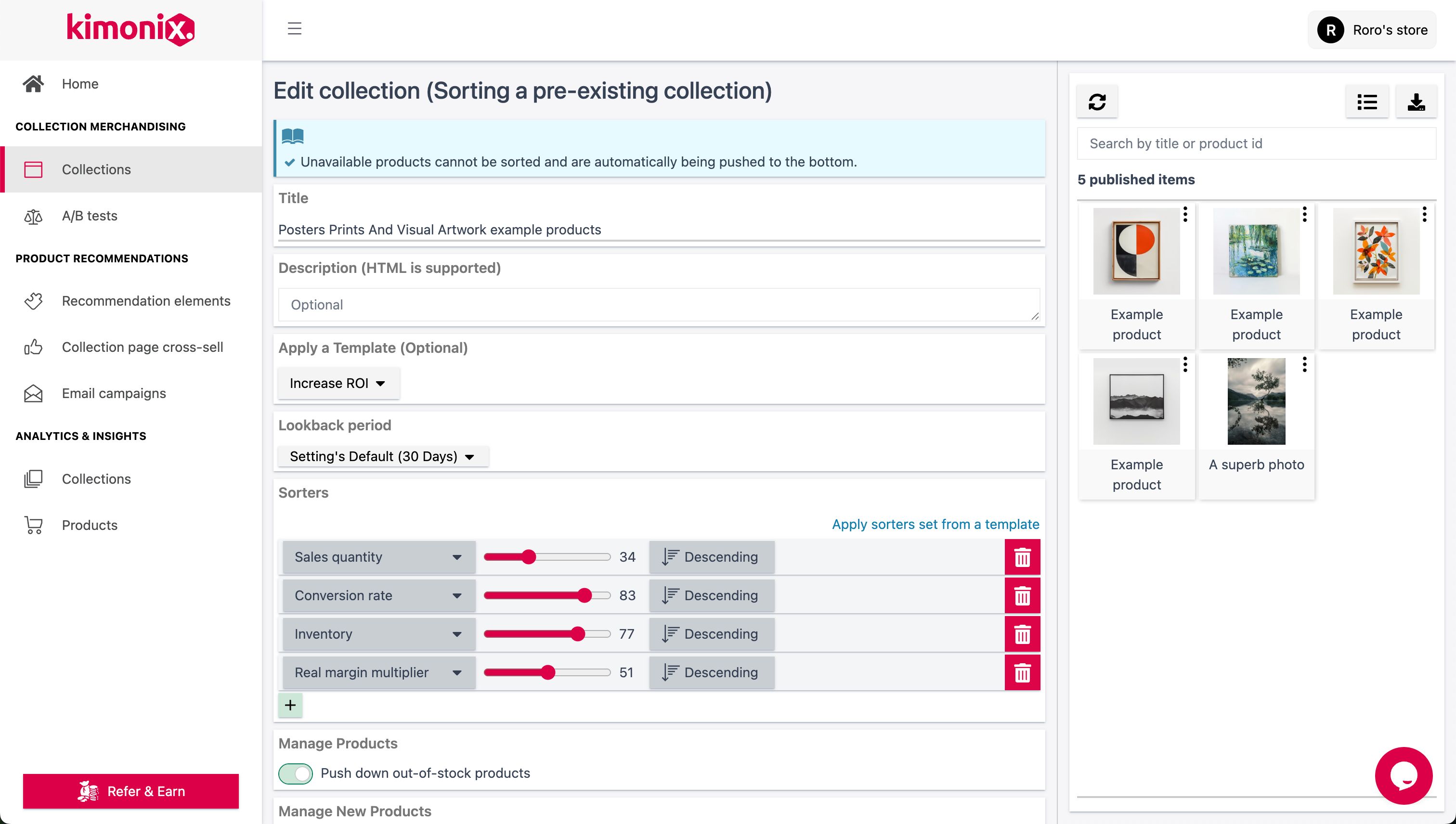Open options for A superb photo
This screenshot has width=1456, height=824.
click(x=1304, y=365)
